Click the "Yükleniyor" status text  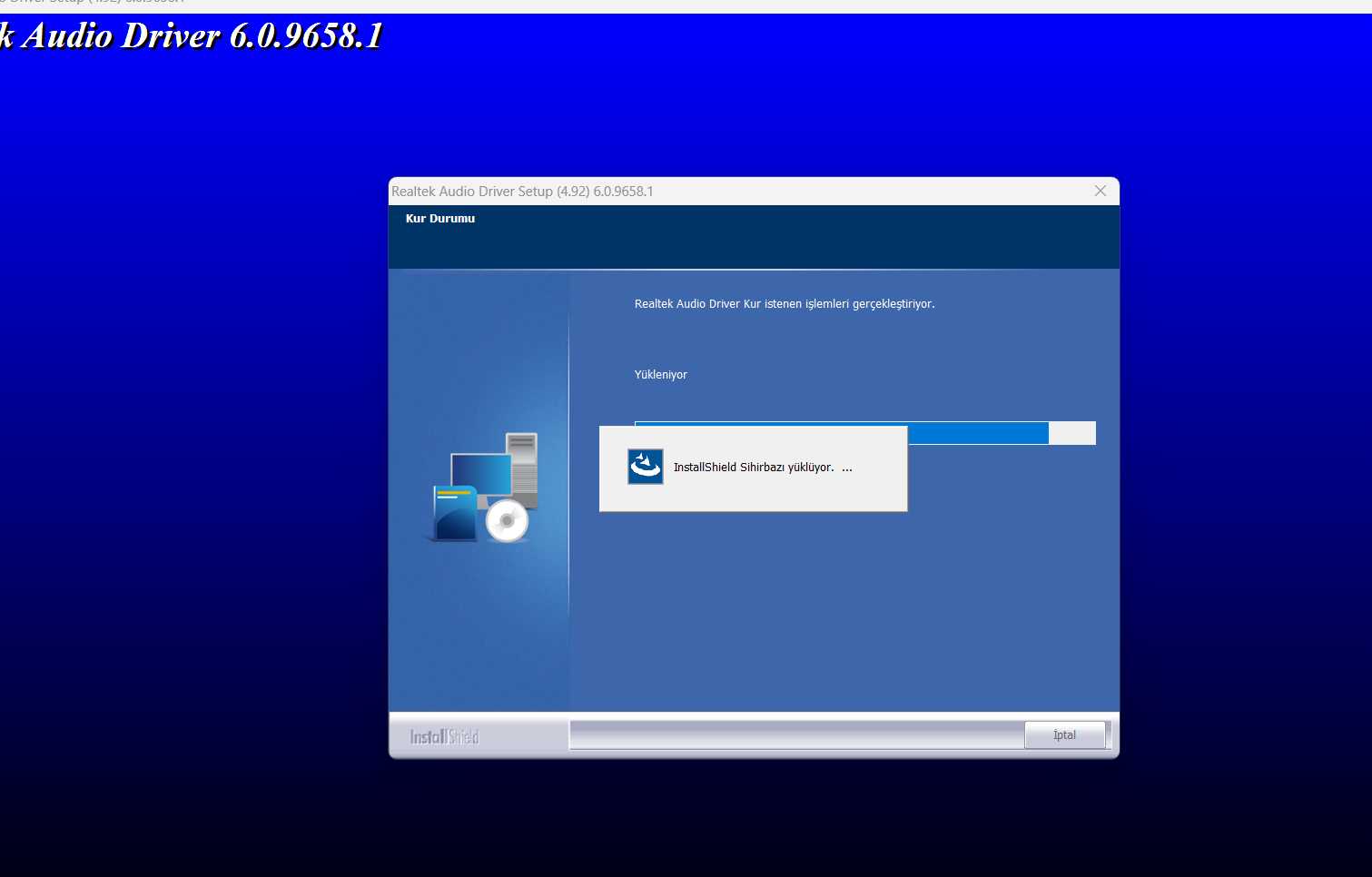[661, 375]
